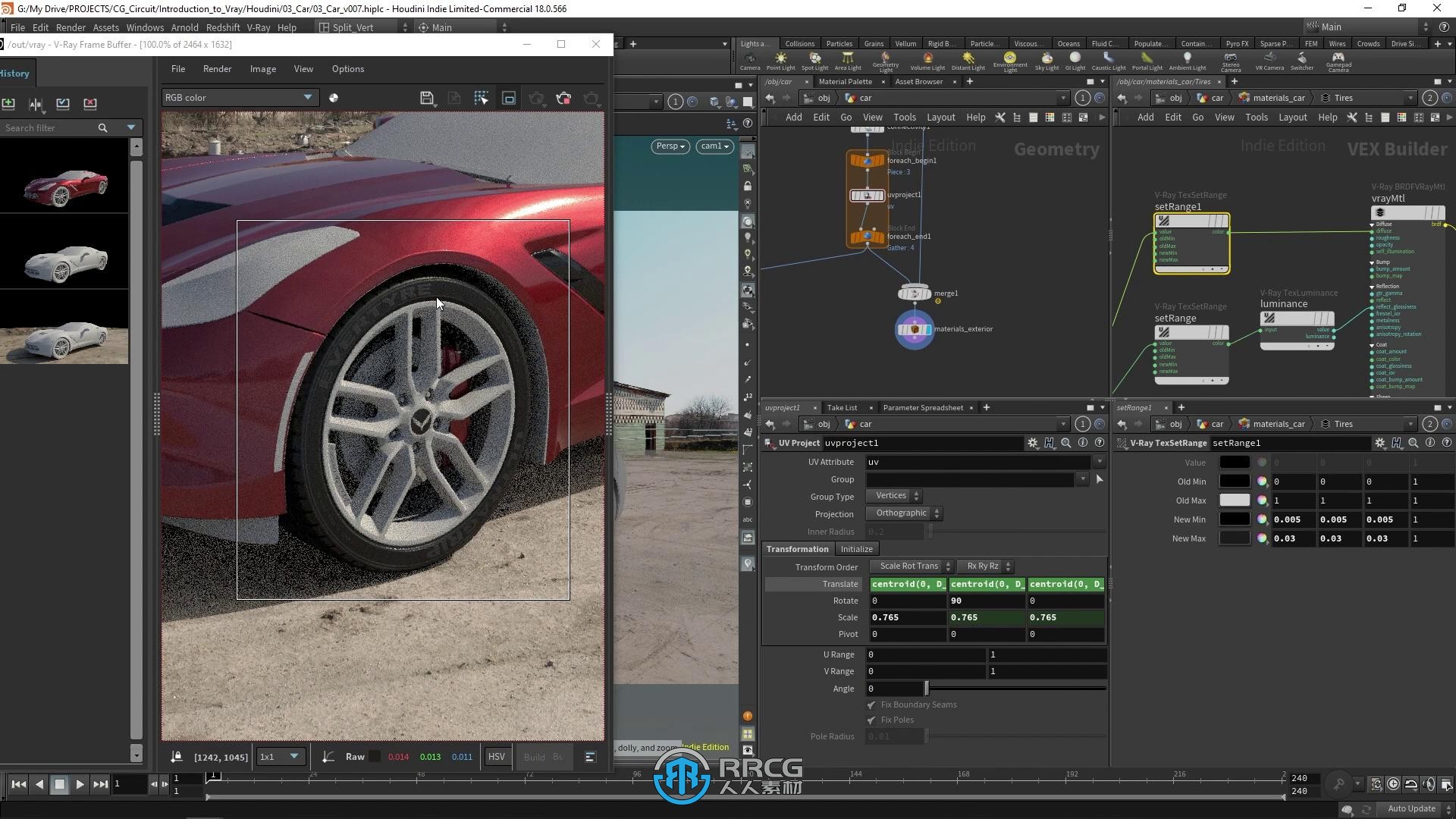Add a Spot Light from the shelf
Screen dimensions: 1456x819
tap(814, 61)
